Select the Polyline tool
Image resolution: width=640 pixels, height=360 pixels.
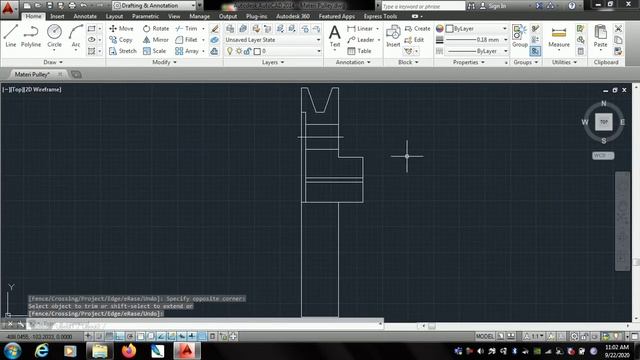click(31, 36)
